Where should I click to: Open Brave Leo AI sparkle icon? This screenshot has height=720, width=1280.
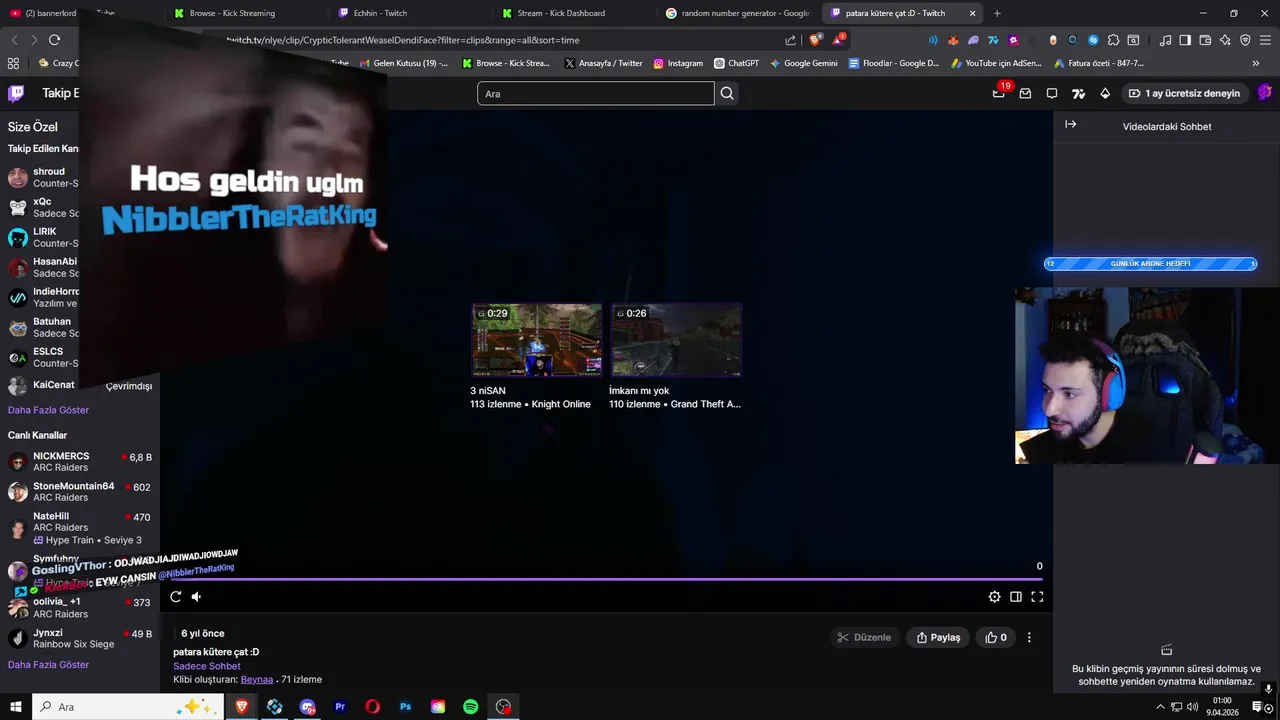pyautogui.click(x=1225, y=40)
